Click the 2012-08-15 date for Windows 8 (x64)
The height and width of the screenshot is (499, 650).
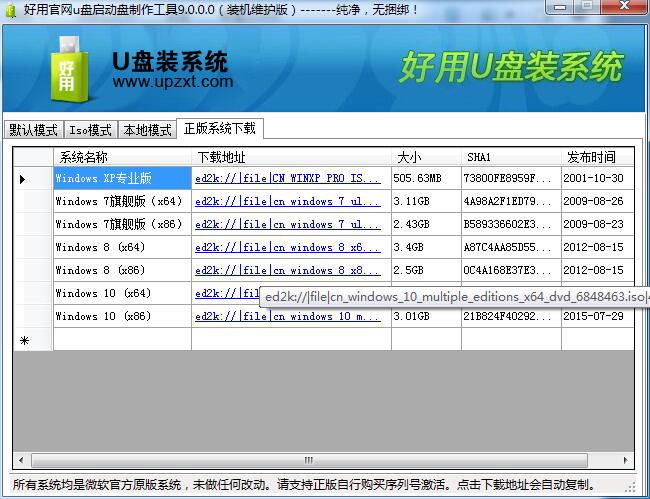[x=598, y=247]
